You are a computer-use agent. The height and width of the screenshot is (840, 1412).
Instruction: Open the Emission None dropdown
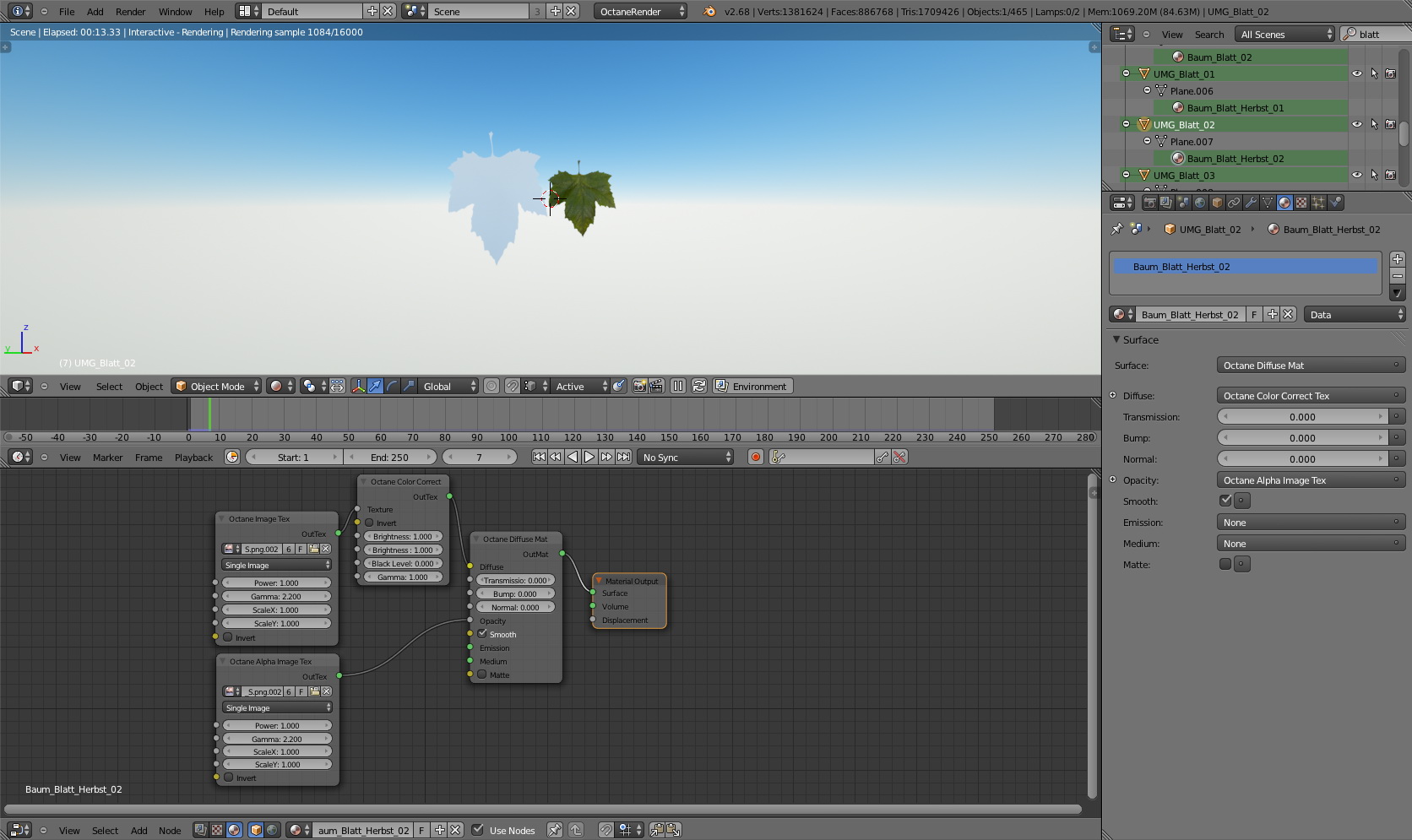(x=1311, y=522)
